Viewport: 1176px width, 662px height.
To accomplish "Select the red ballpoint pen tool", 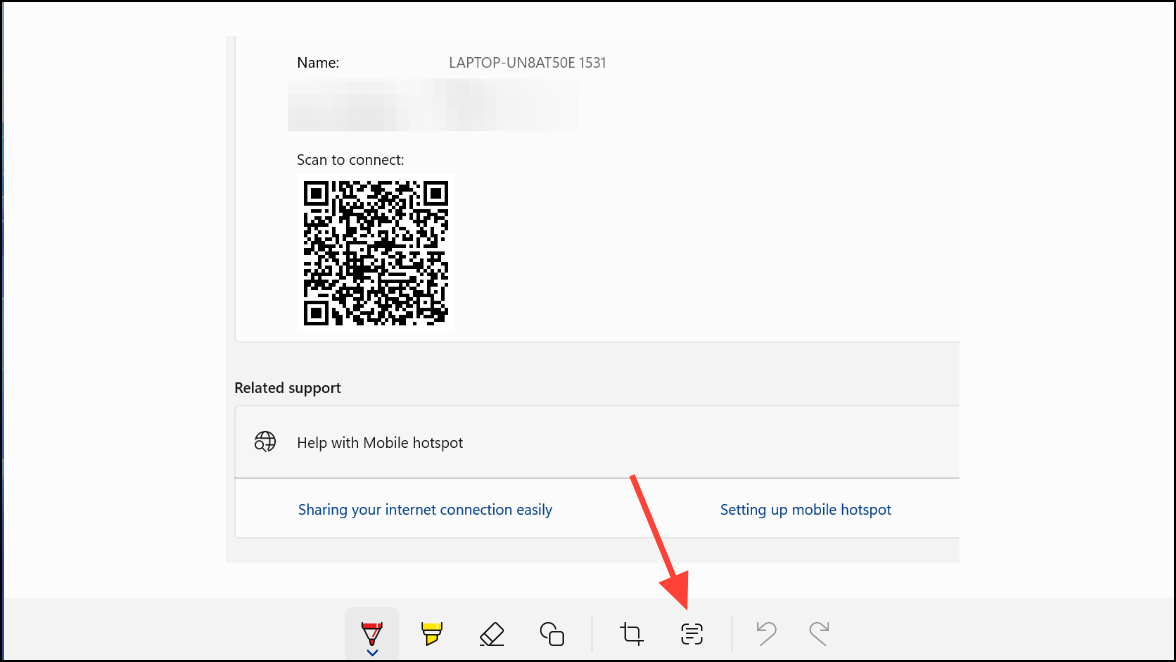I will coord(372,634).
